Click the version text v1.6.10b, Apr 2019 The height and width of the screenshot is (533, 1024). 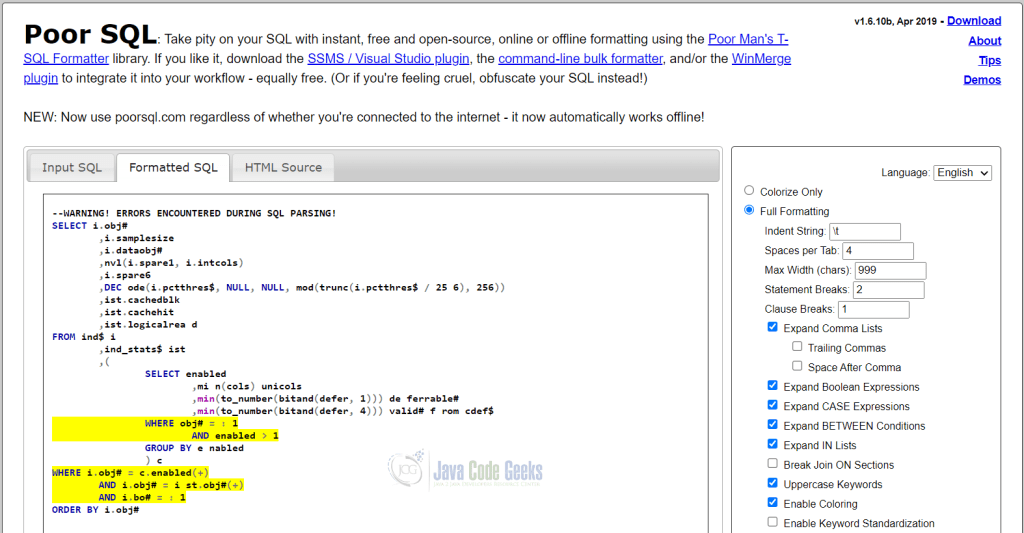click(x=895, y=22)
